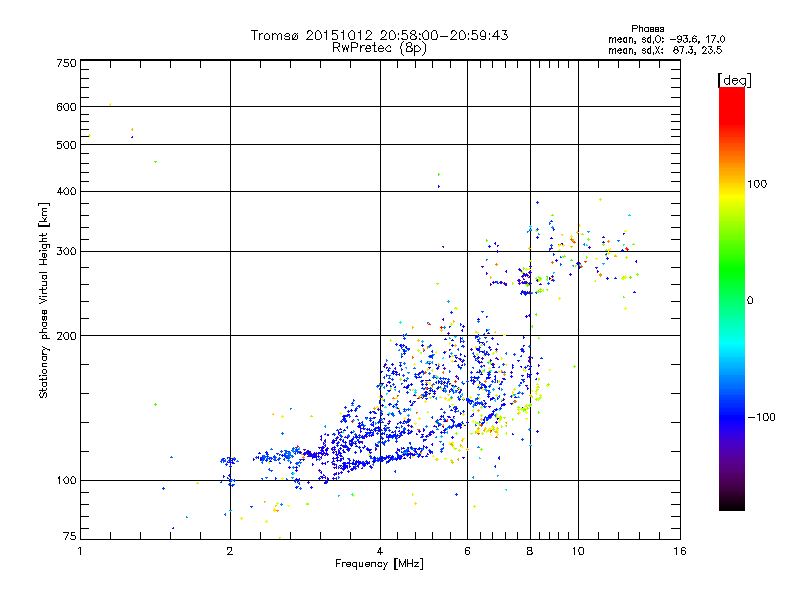The width and height of the screenshot is (800, 600).
Task: Click the plot title 'Tromsø 20151012 20:58:00-20:59:43'
Action: point(379,35)
